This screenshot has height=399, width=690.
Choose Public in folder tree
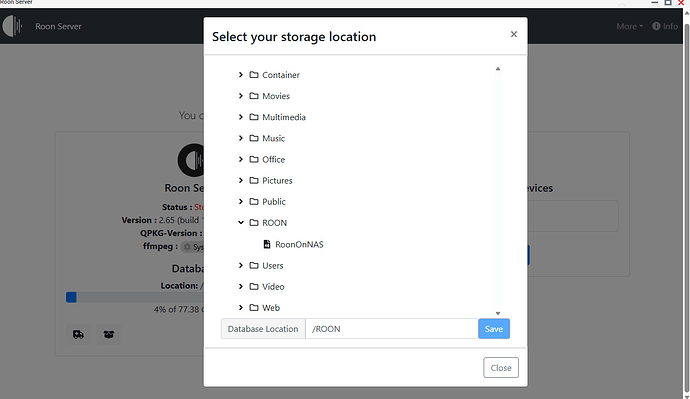click(x=274, y=201)
